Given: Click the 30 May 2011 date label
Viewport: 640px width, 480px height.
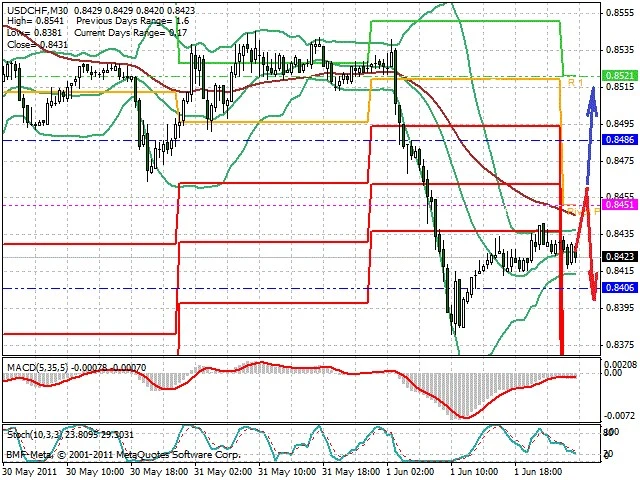Looking at the screenshot, I should pos(31,472).
